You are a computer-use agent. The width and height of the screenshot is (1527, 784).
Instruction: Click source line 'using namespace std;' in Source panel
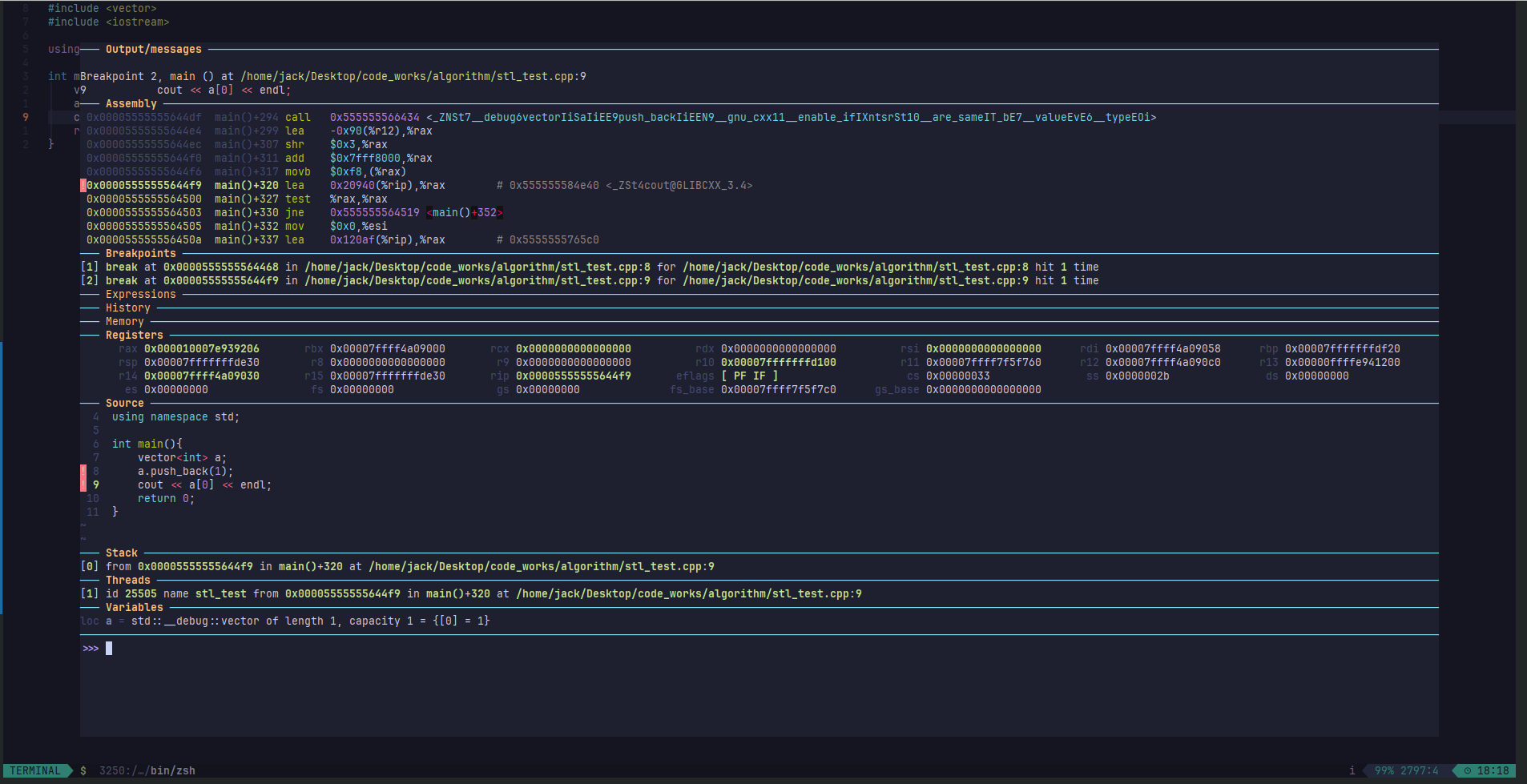[176, 417]
